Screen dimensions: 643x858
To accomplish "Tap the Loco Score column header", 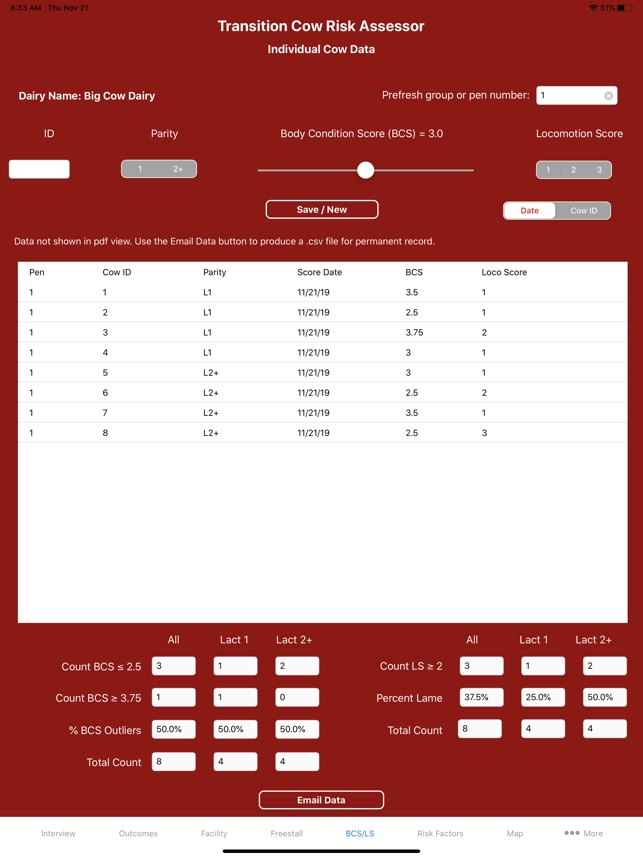I will 504,272.
